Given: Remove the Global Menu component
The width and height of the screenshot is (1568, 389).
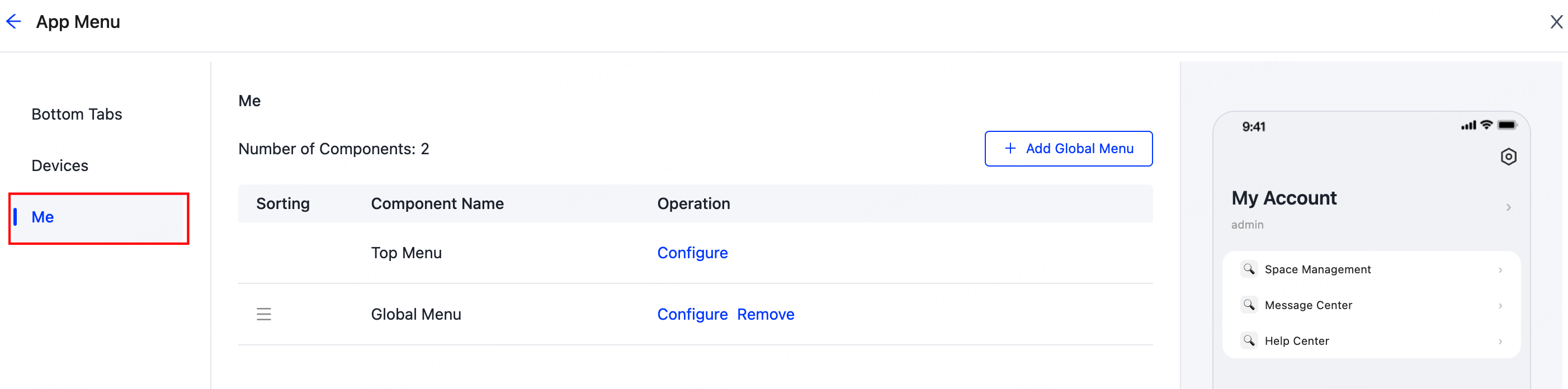Looking at the screenshot, I should click(765, 314).
